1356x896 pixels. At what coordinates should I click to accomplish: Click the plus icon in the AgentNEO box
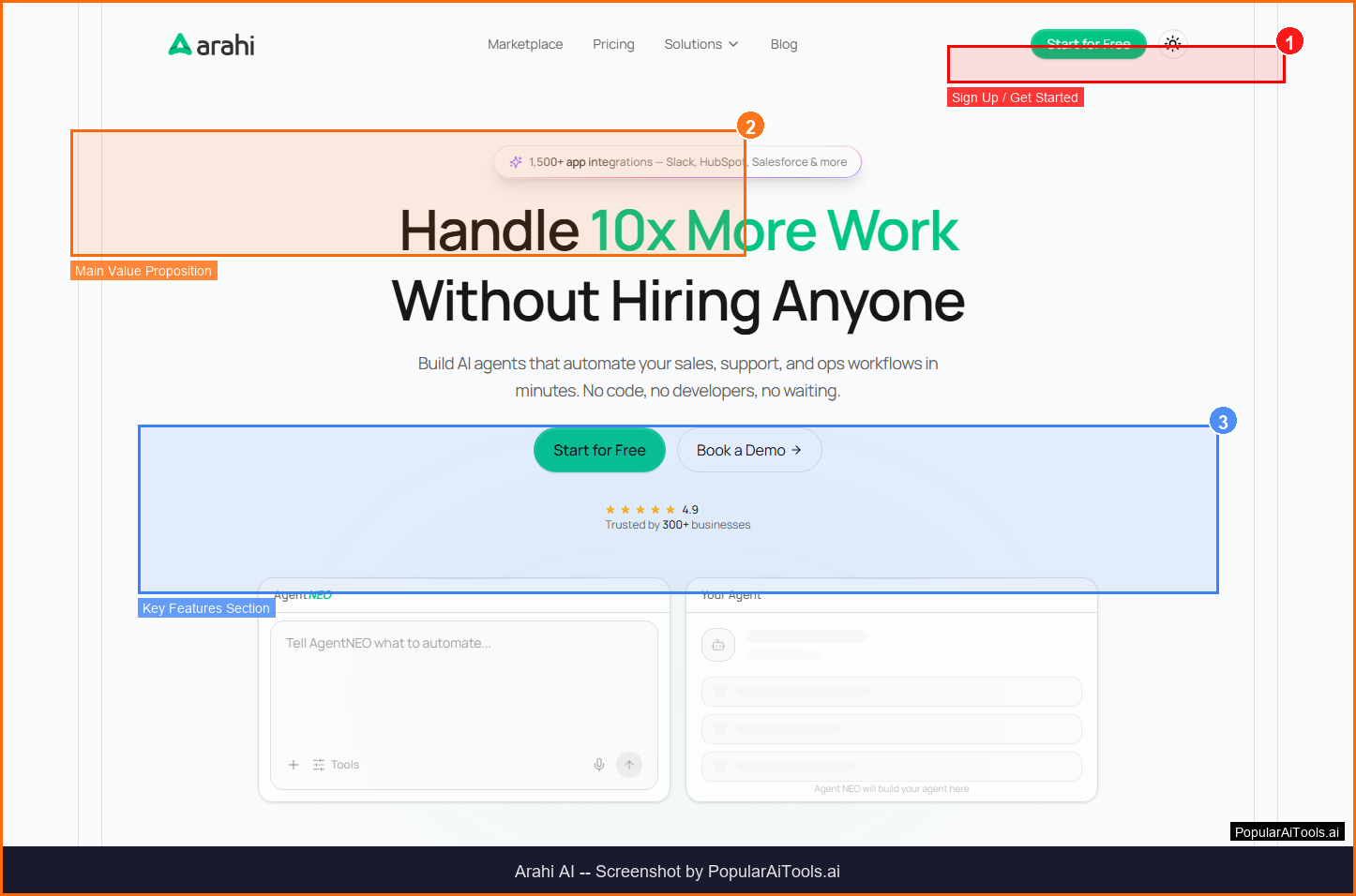pyautogui.click(x=294, y=765)
